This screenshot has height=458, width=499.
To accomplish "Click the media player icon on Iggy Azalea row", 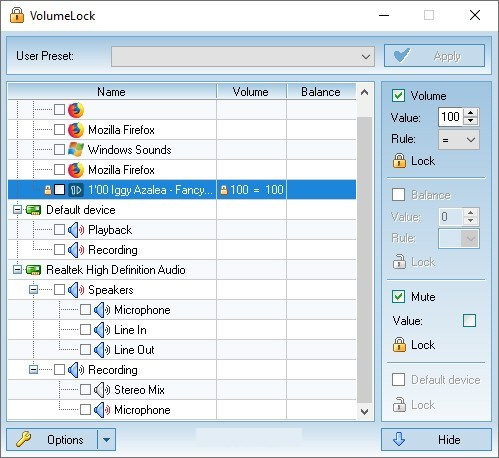I will click(x=76, y=190).
